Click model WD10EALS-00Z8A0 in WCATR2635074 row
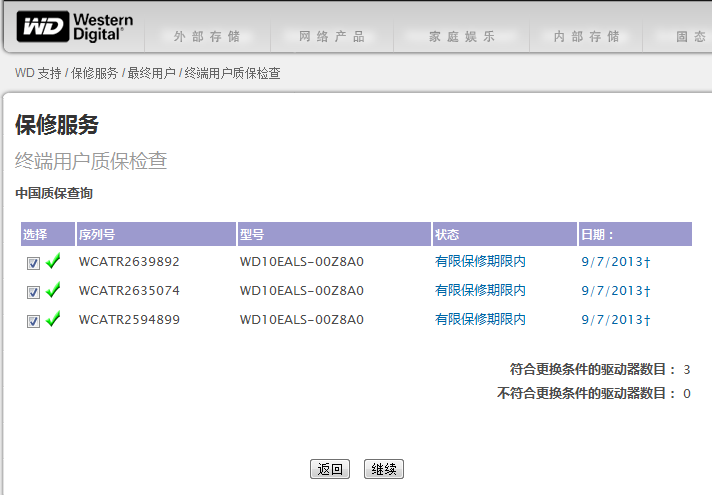This screenshot has height=495, width=712. pos(302,291)
